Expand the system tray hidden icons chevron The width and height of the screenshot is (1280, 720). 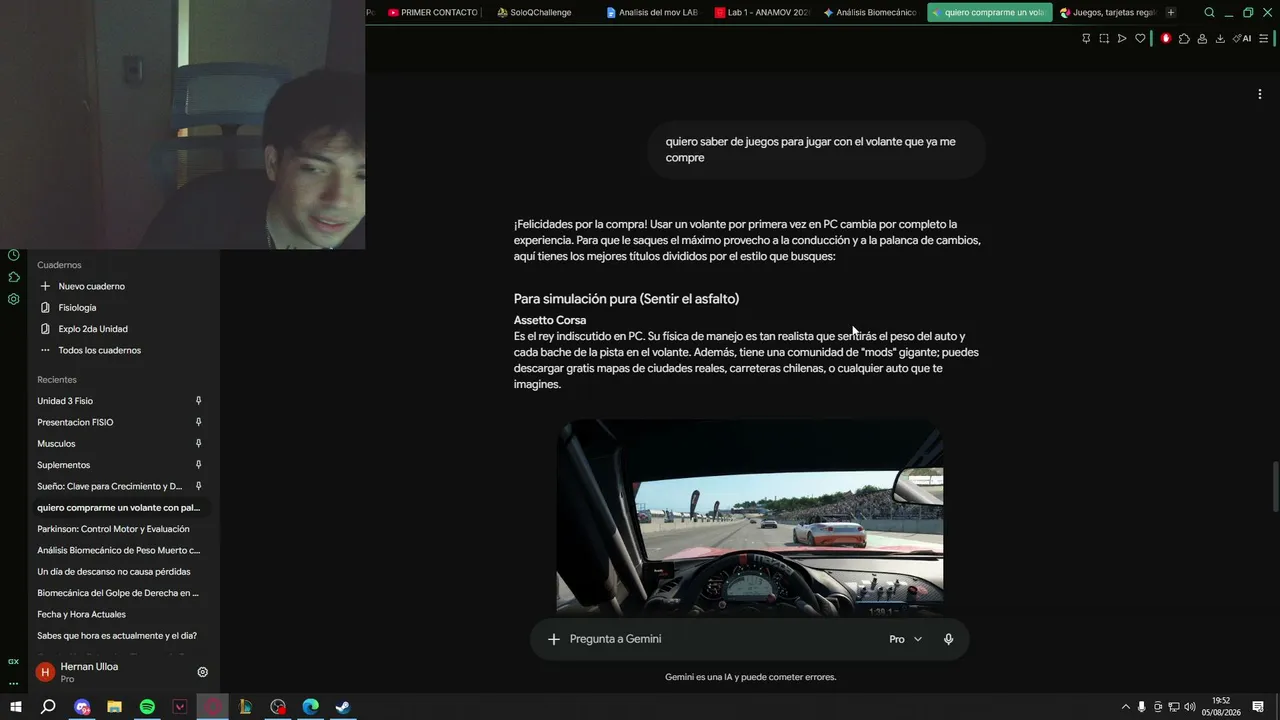tap(1125, 707)
